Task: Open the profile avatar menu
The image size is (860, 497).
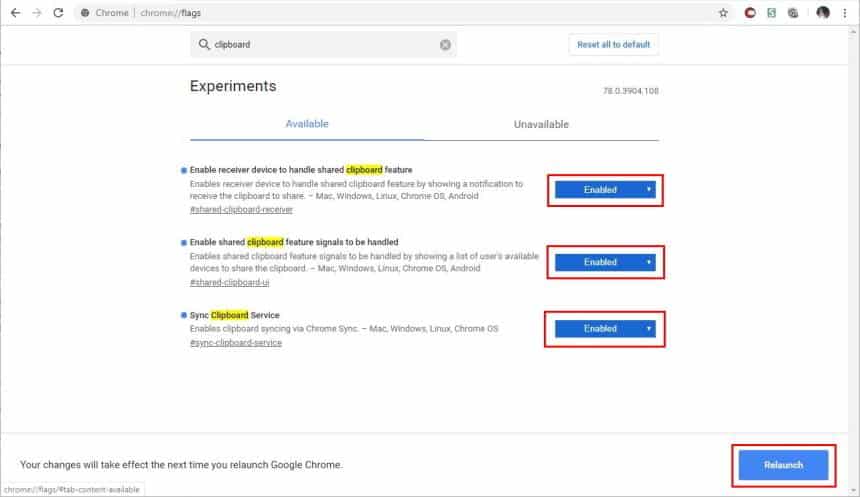Action: (x=823, y=13)
